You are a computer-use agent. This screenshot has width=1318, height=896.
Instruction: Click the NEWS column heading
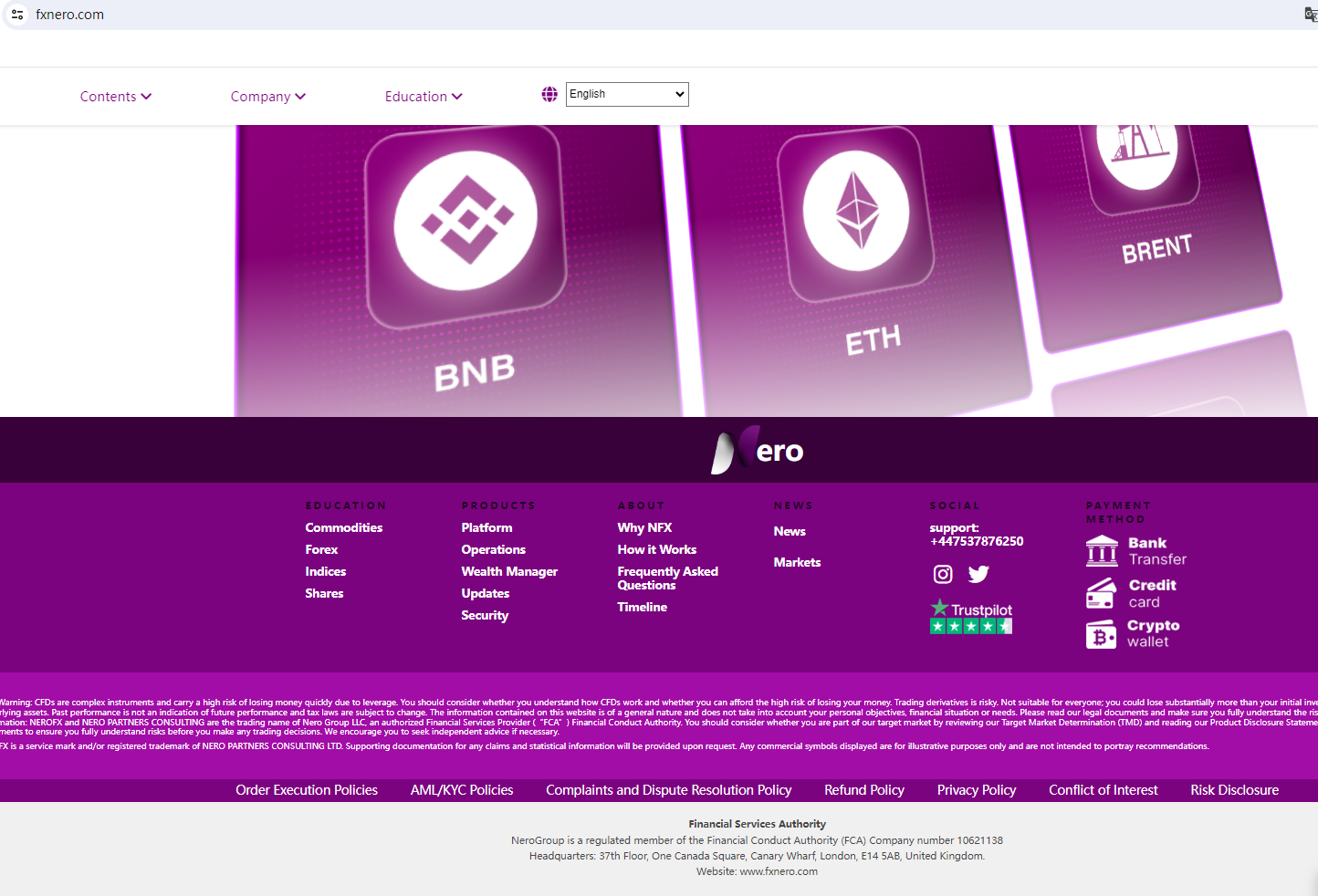[793, 505]
